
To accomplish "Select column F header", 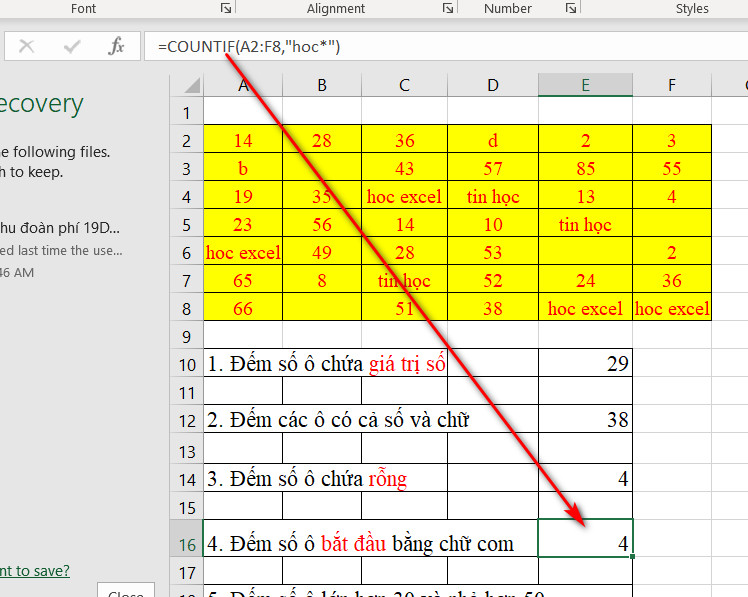I will [672, 85].
